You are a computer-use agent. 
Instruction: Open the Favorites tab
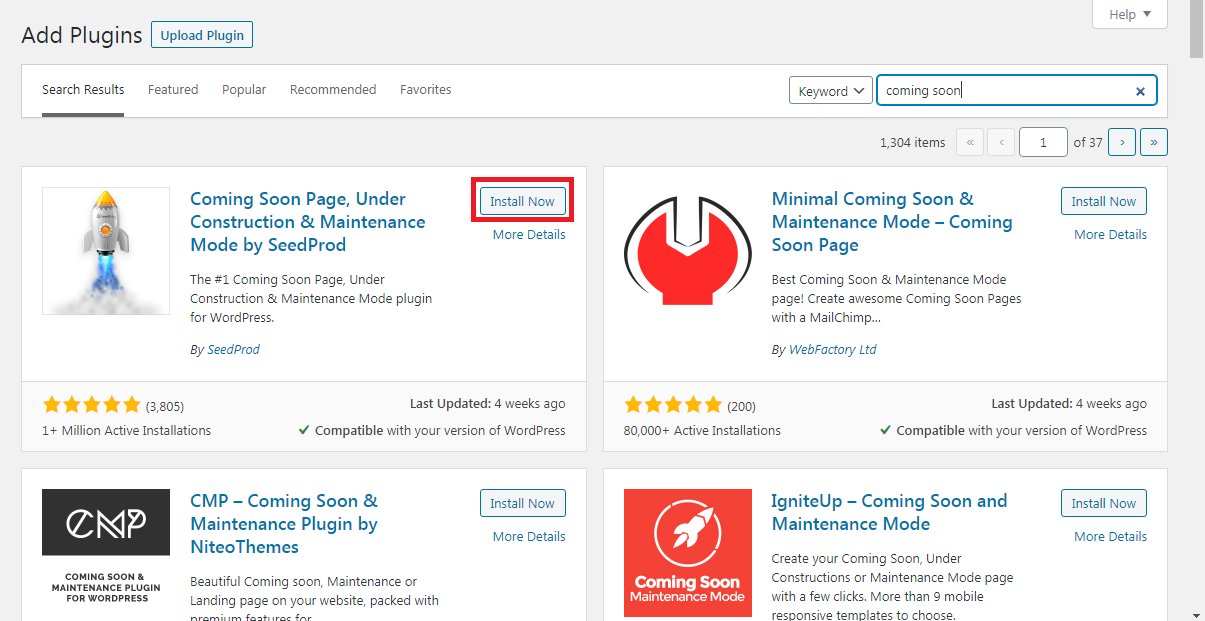point(426,90)
